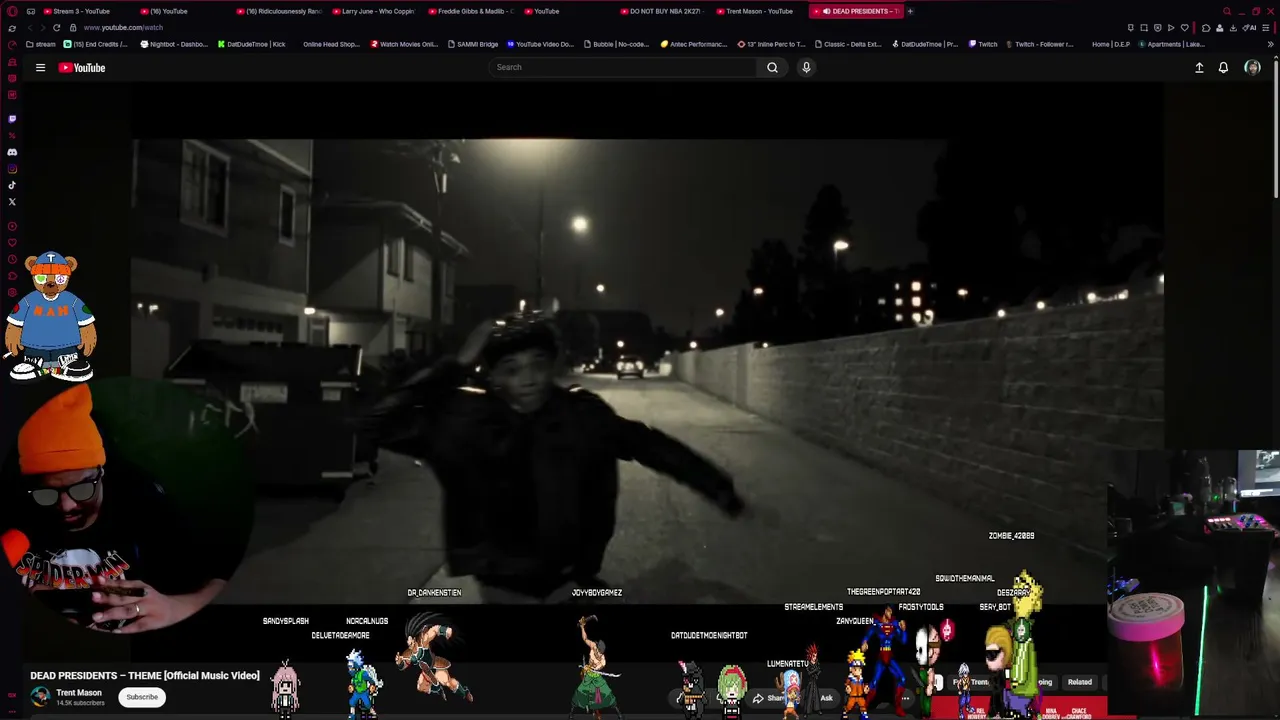Start voice search with the microphone icon
The image size is (1280, 720).
click(806, 67)
